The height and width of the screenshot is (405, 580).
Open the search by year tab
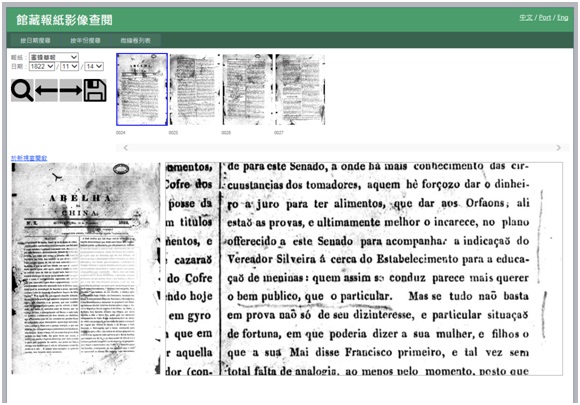coord(85,40)
